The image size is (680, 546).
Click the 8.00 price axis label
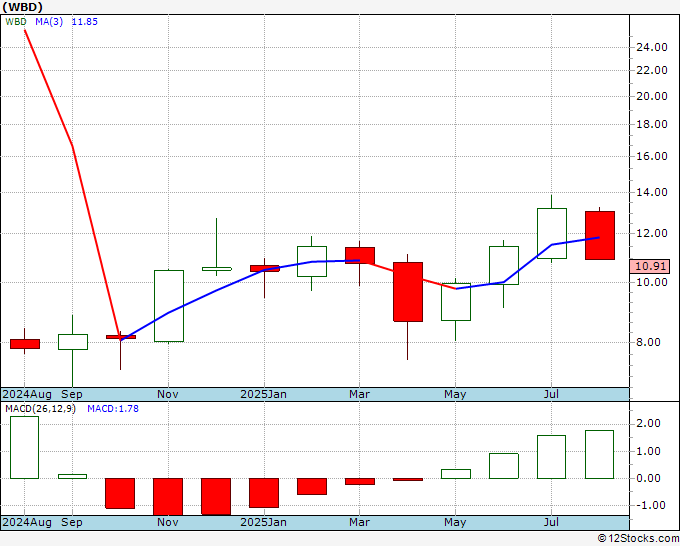pyautogui.click(x=648, y=342)
